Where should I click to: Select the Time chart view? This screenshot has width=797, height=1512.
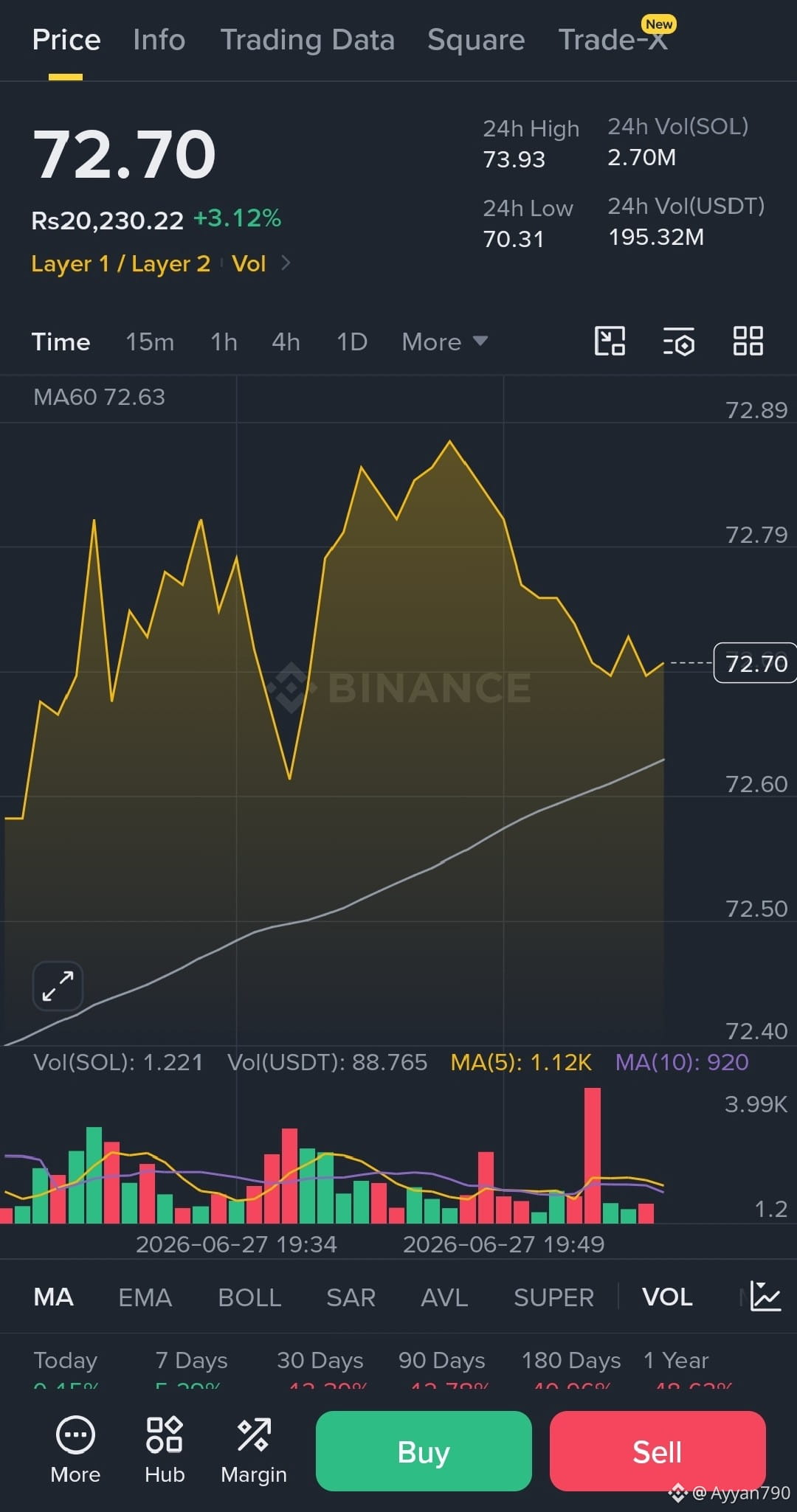tap(61, 342)
